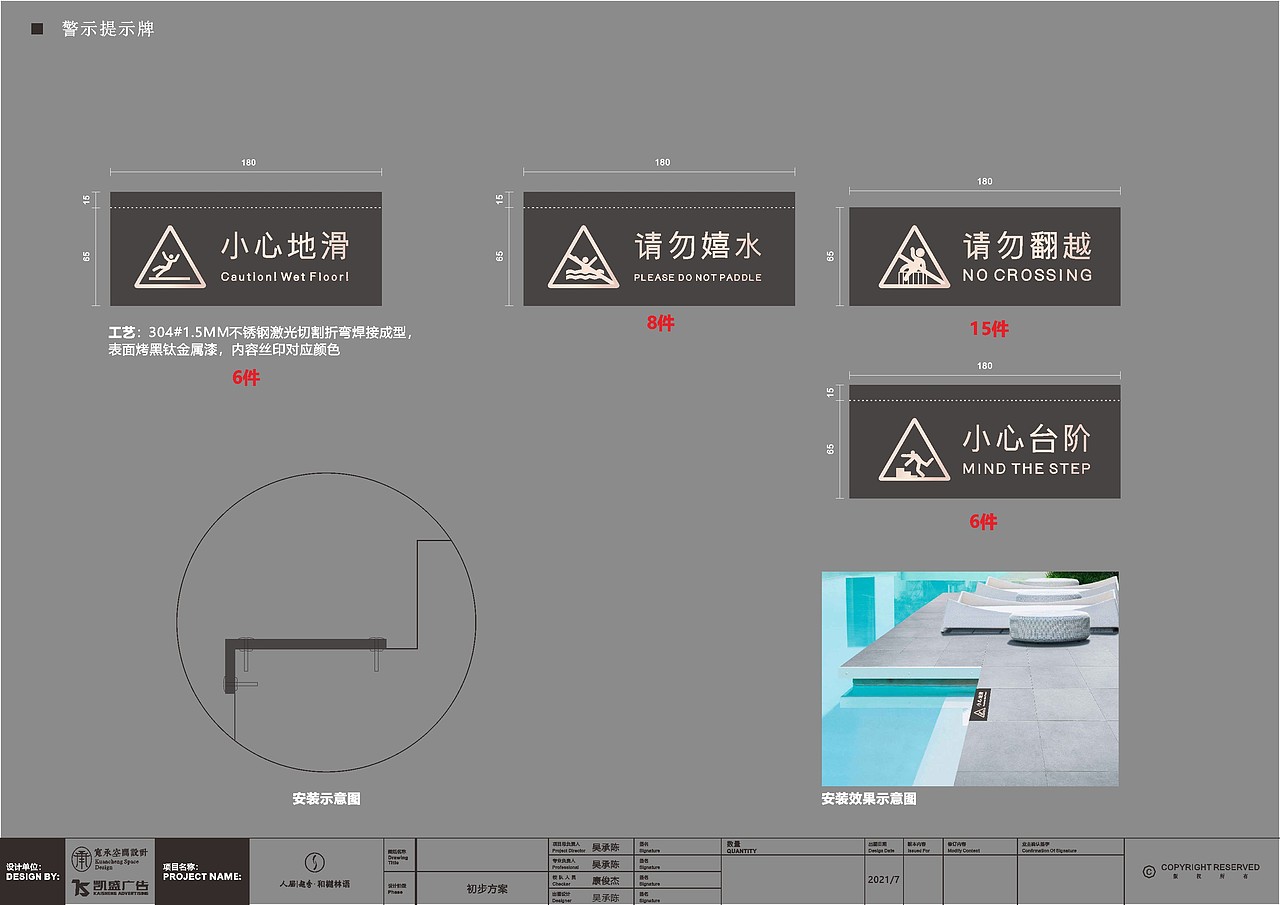
Task: Click the Caution! Wet Floor! caption
Action: click(x=285, y=277)
